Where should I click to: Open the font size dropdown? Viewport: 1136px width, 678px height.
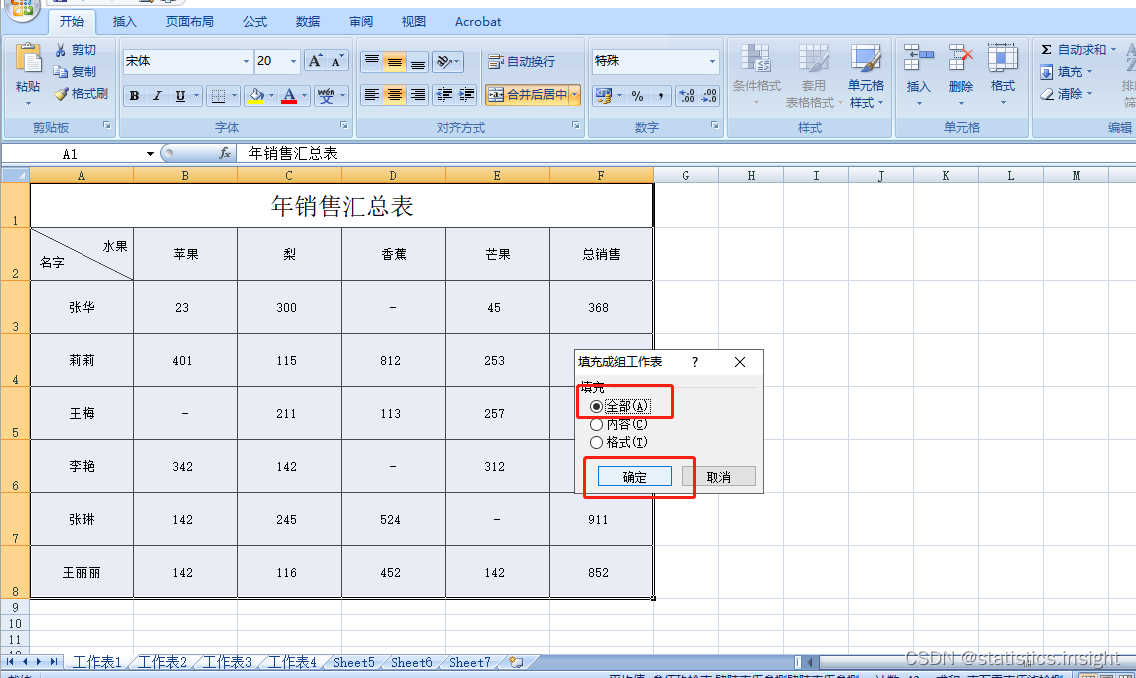point(293,61)
